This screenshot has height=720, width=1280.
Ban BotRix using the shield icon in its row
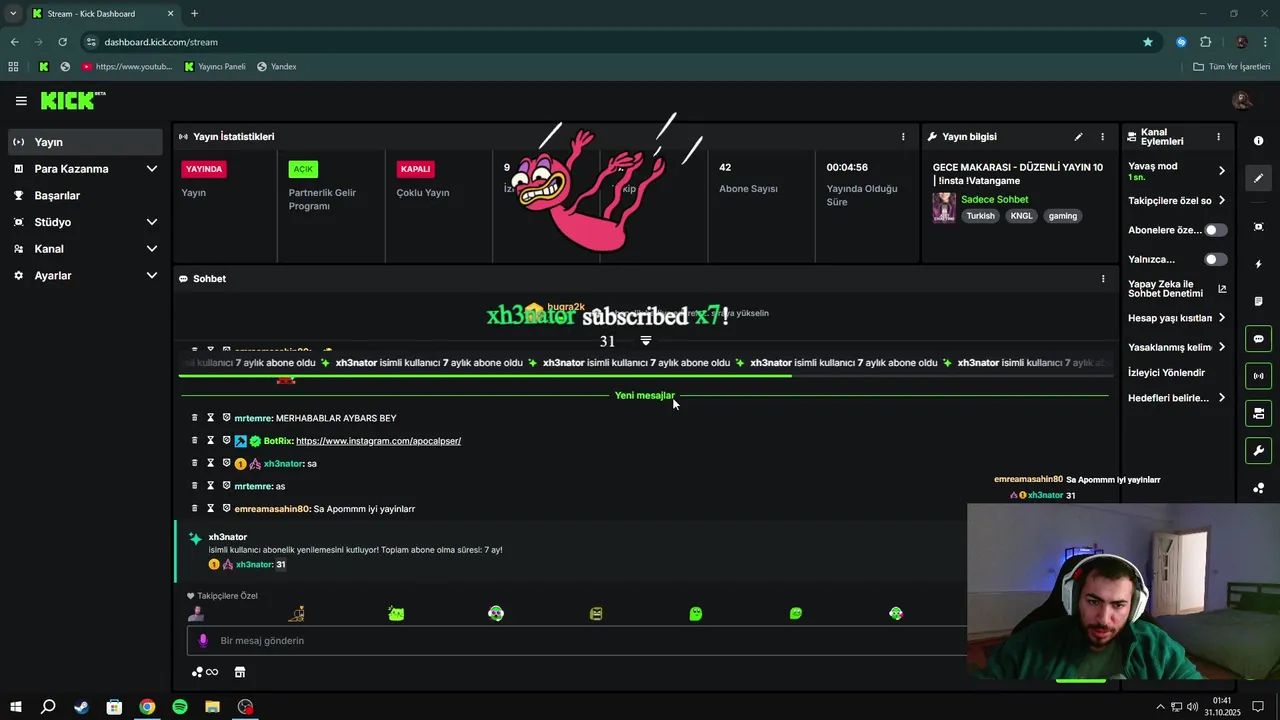pyautogui.click(x=226, y=441)
